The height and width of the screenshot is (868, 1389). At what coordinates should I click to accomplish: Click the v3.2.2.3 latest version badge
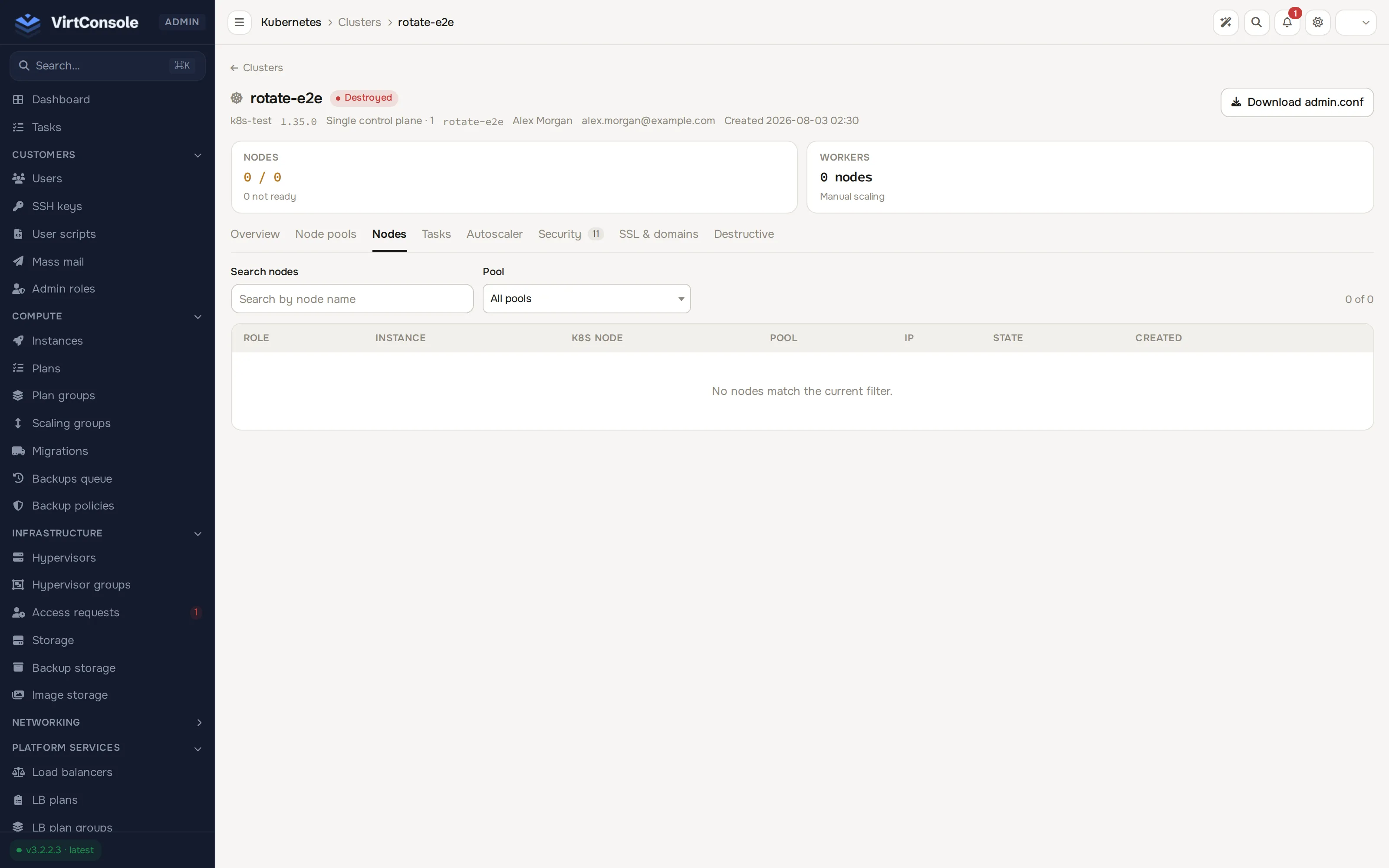coord(56,850)
